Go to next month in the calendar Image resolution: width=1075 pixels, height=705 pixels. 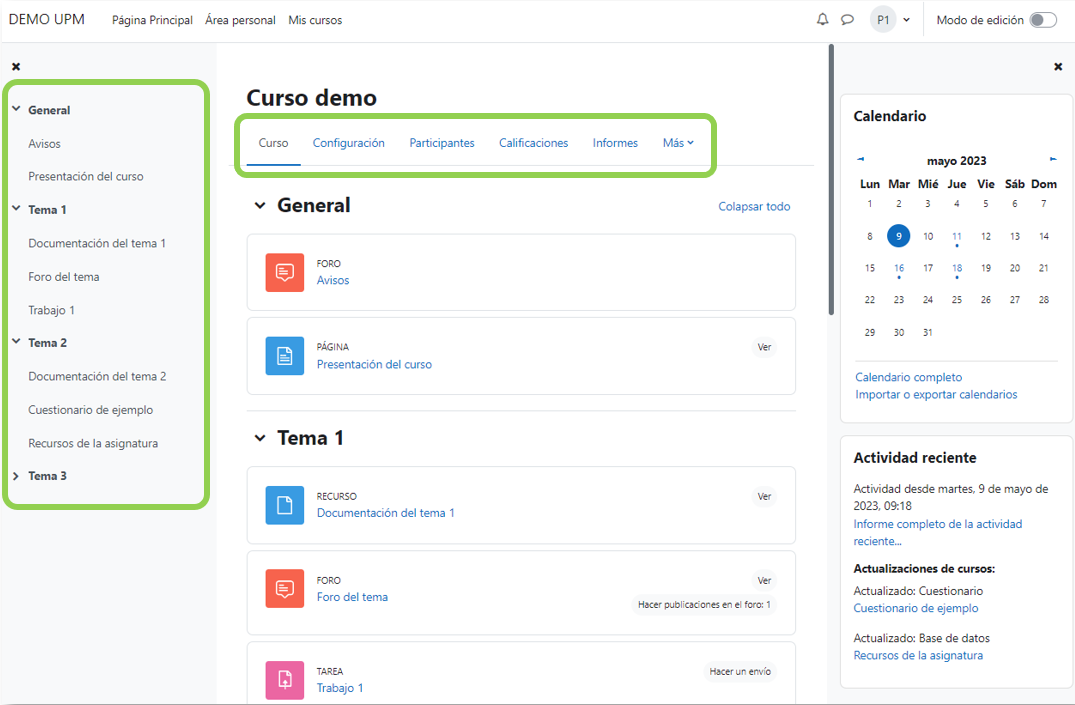(x=1053, y=158)
